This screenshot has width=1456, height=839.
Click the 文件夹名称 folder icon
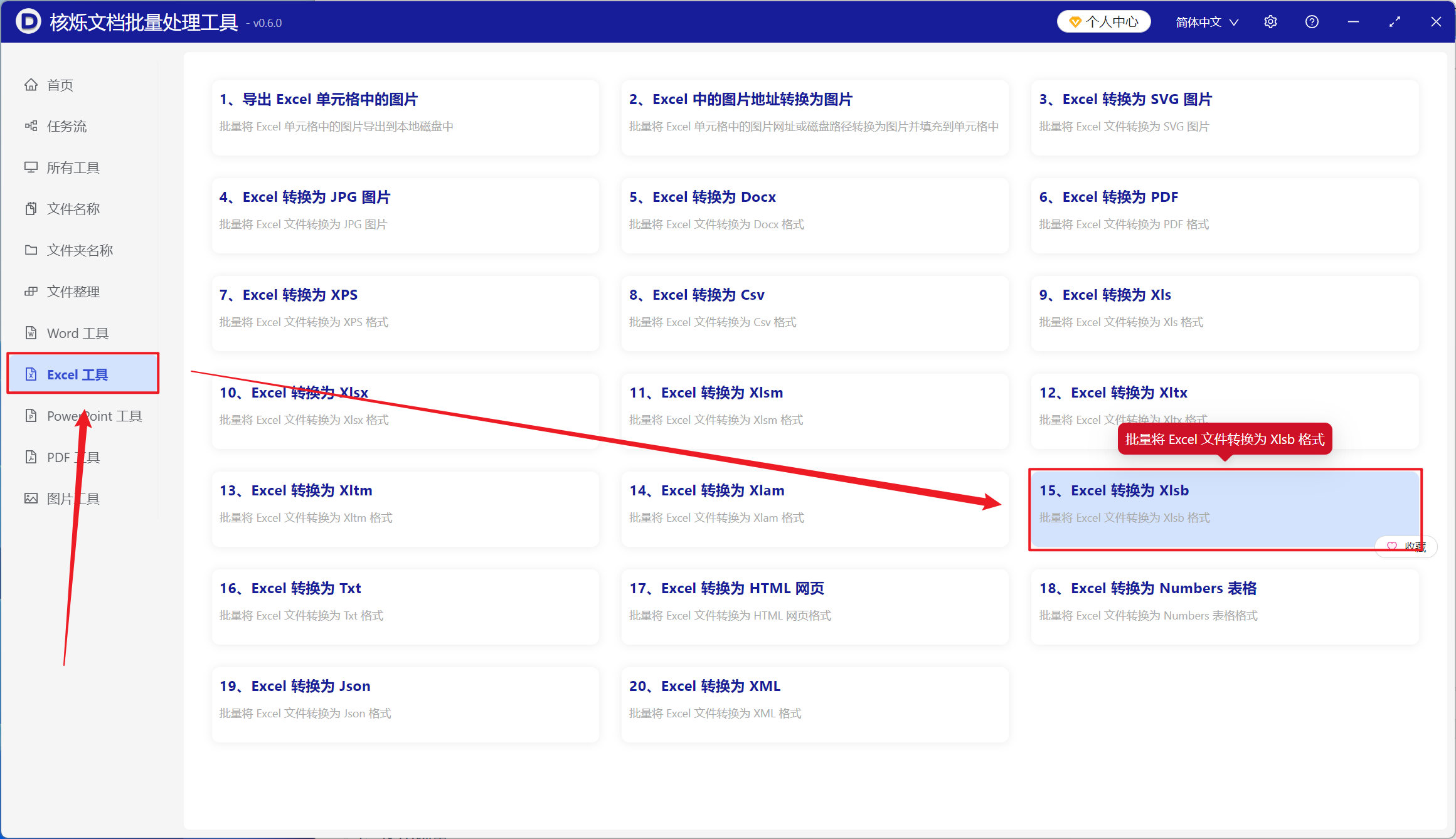point(31,250)
